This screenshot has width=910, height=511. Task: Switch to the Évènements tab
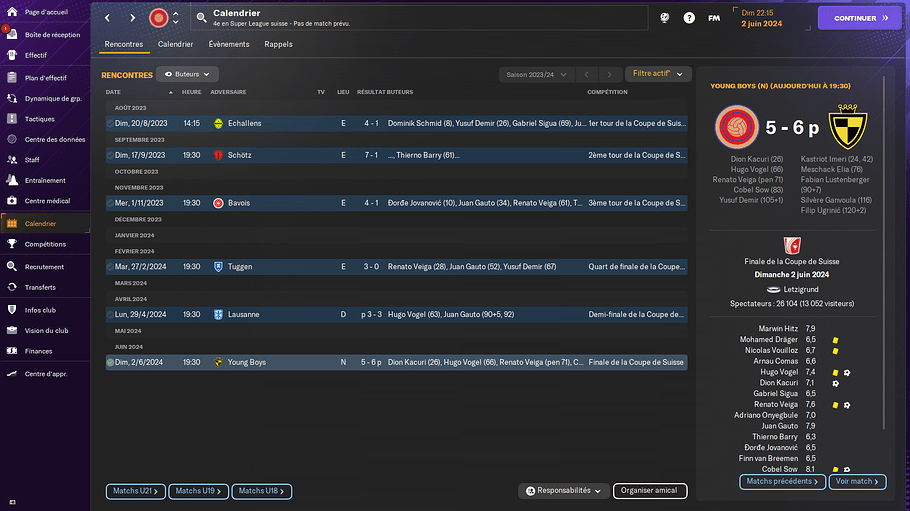tap(229, 44)
